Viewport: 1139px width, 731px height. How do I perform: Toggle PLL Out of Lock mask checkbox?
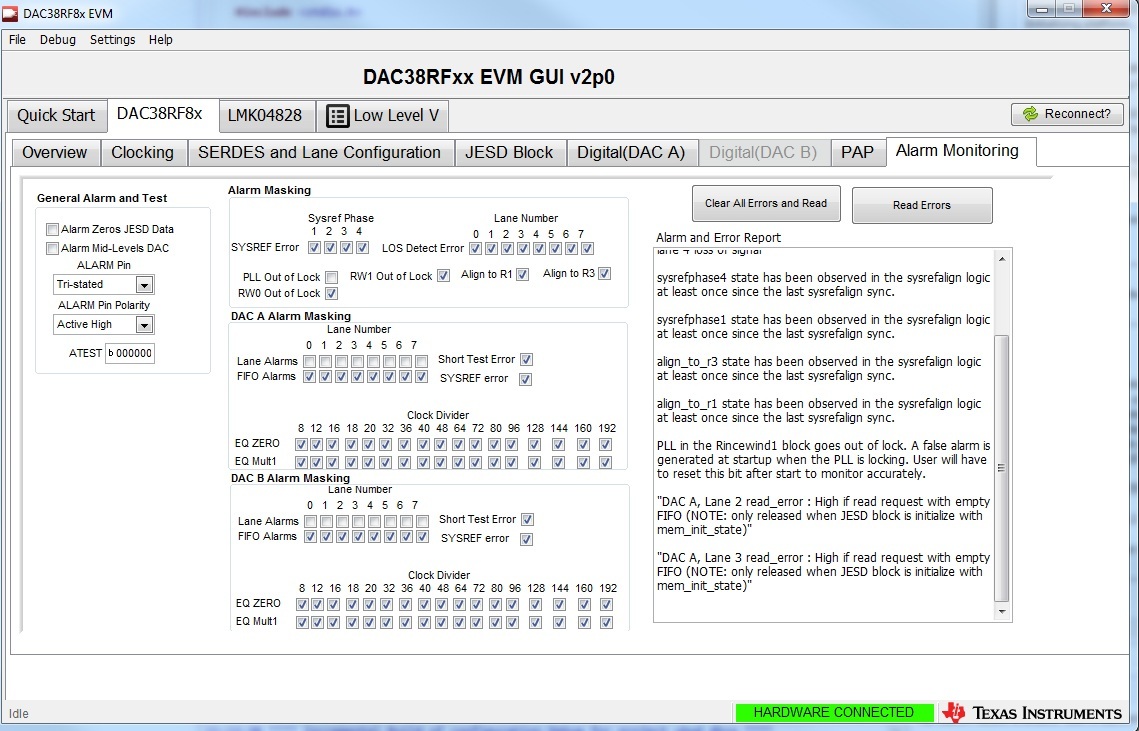[331, 277]
